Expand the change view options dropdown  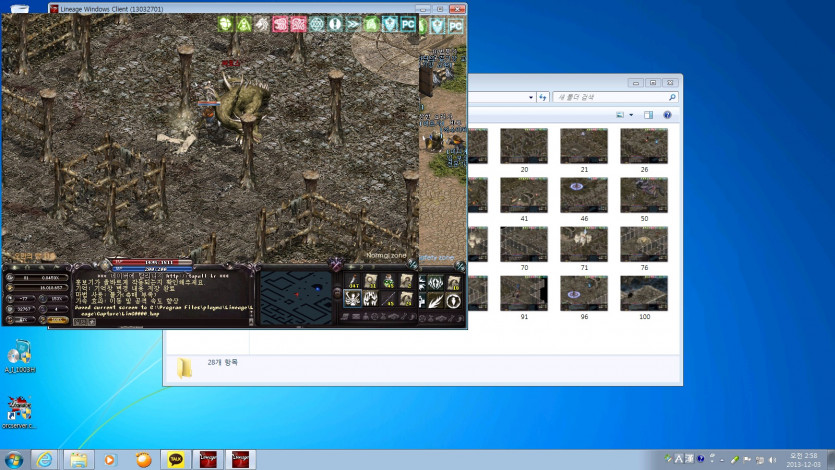click(x=631, y=115)
